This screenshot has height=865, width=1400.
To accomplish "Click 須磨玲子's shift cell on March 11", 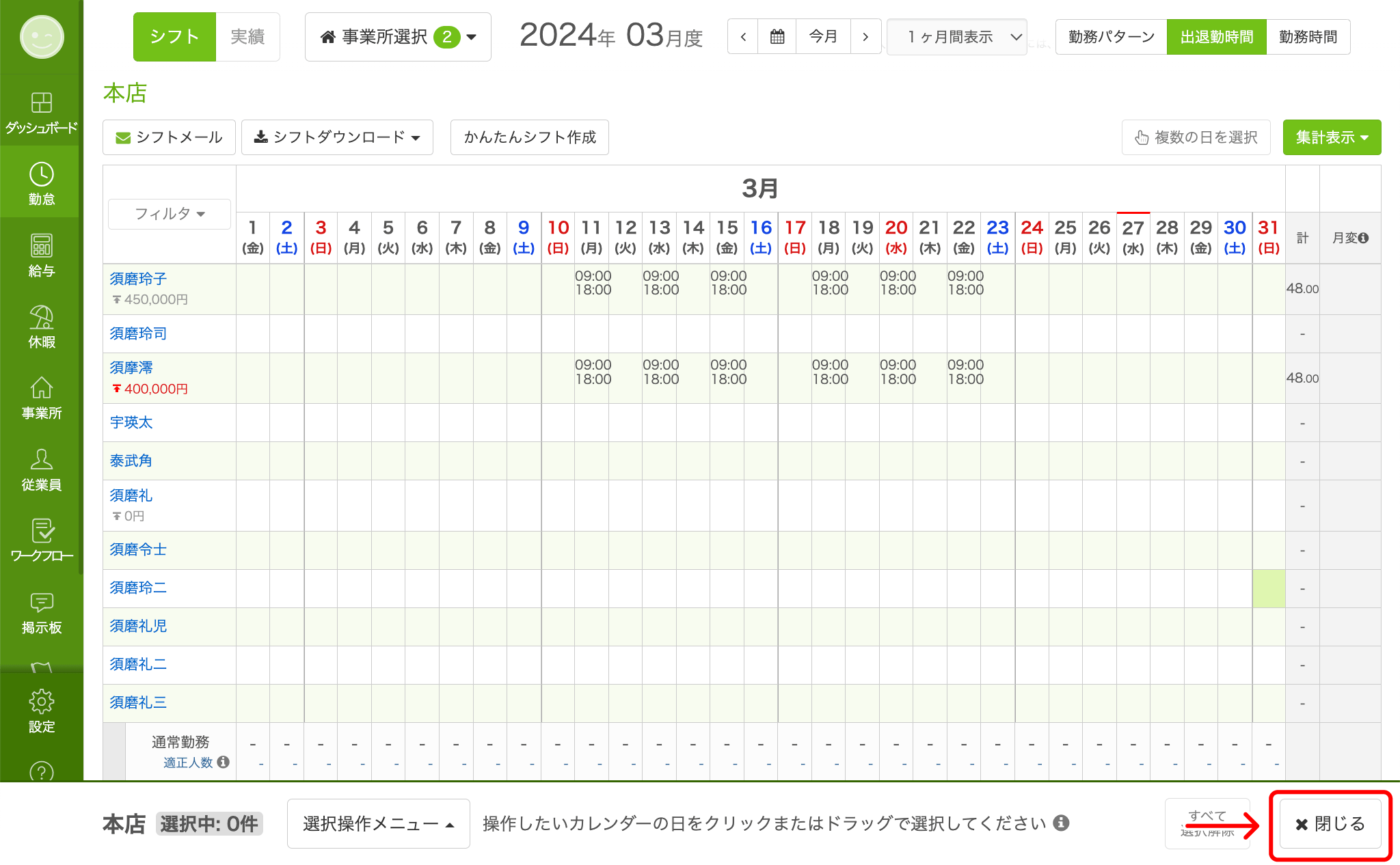I will tap(592, 288).
